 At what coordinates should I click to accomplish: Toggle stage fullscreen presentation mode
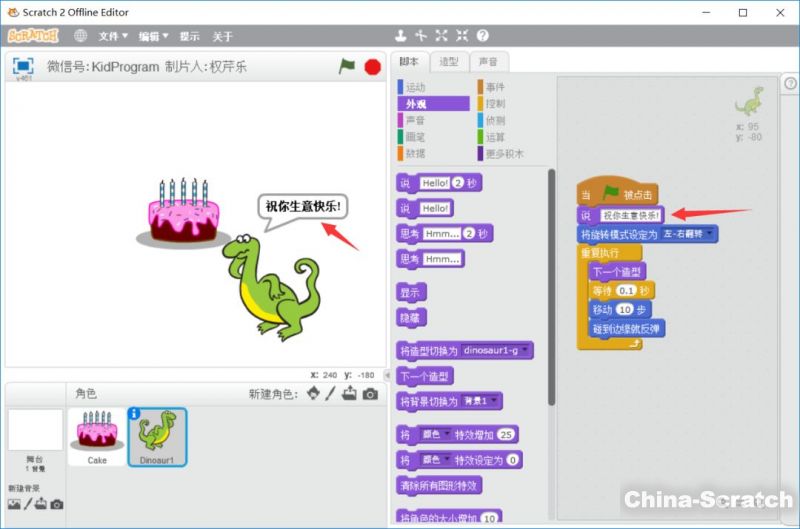pos(22,66)
